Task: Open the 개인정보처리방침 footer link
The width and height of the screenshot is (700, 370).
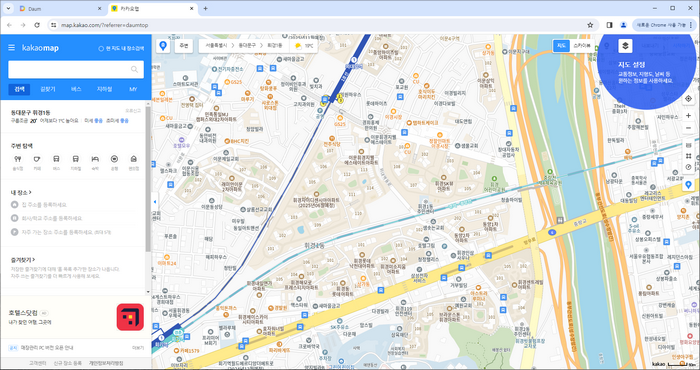Action: click(106, 363)
